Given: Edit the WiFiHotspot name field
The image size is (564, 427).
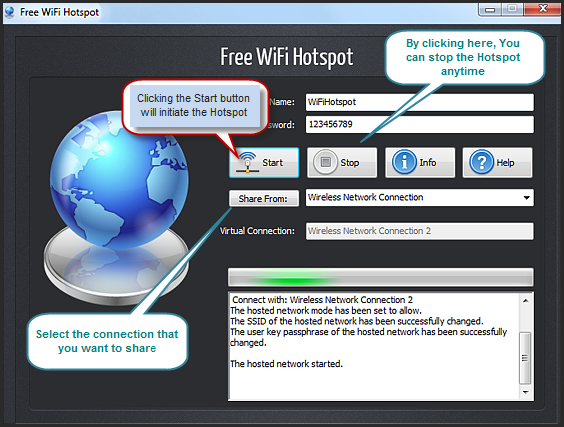Looking at the screenshot, I should [x=420, y=102].
